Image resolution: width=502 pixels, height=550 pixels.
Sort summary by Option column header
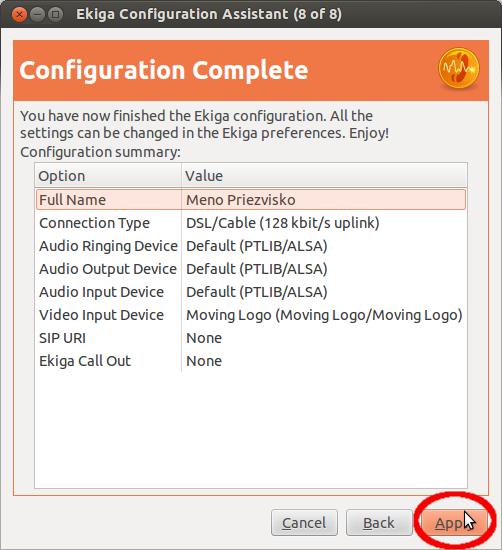pyautogui.click(x=108, y=175)
